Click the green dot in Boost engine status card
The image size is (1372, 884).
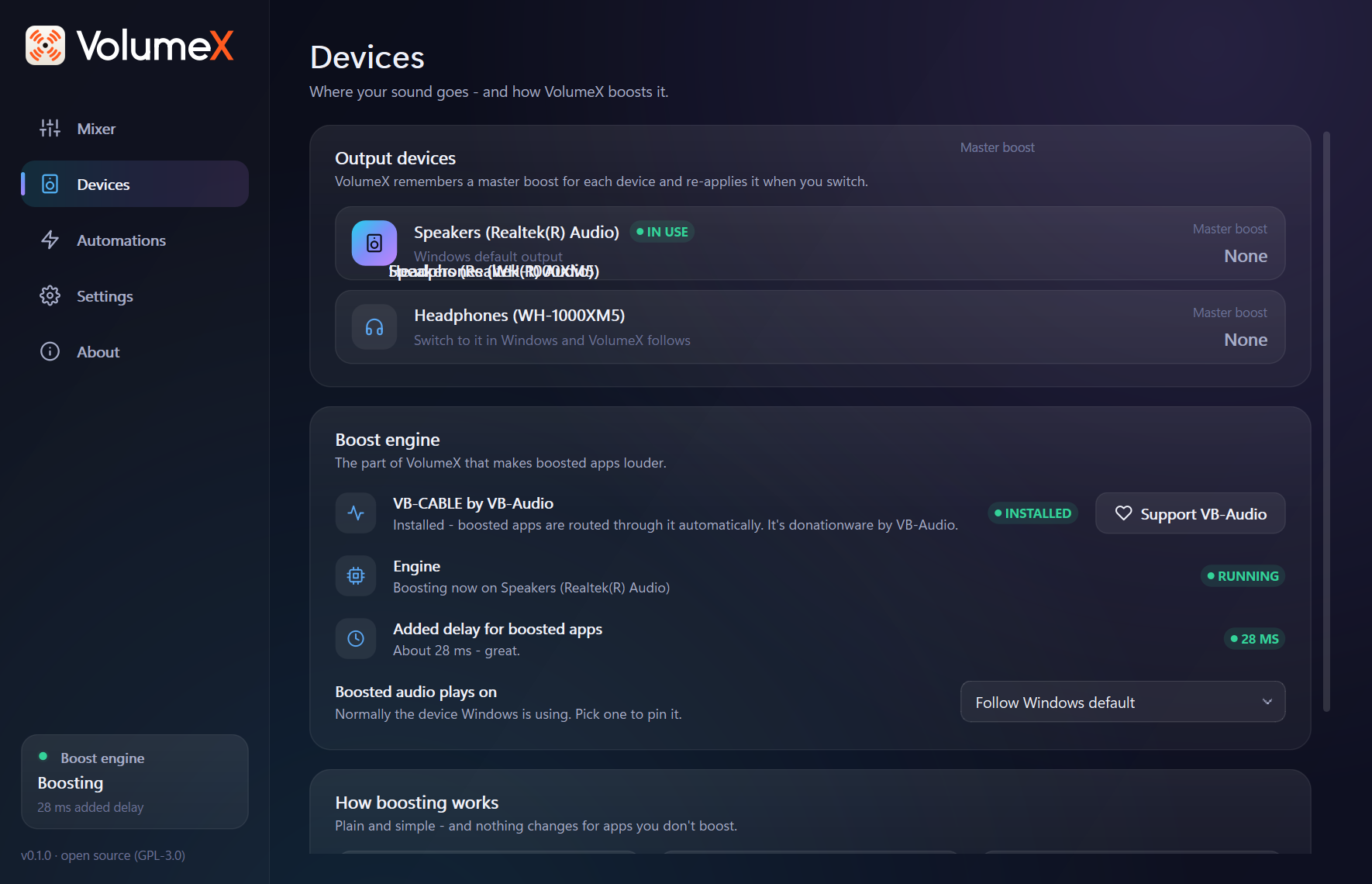43,756
